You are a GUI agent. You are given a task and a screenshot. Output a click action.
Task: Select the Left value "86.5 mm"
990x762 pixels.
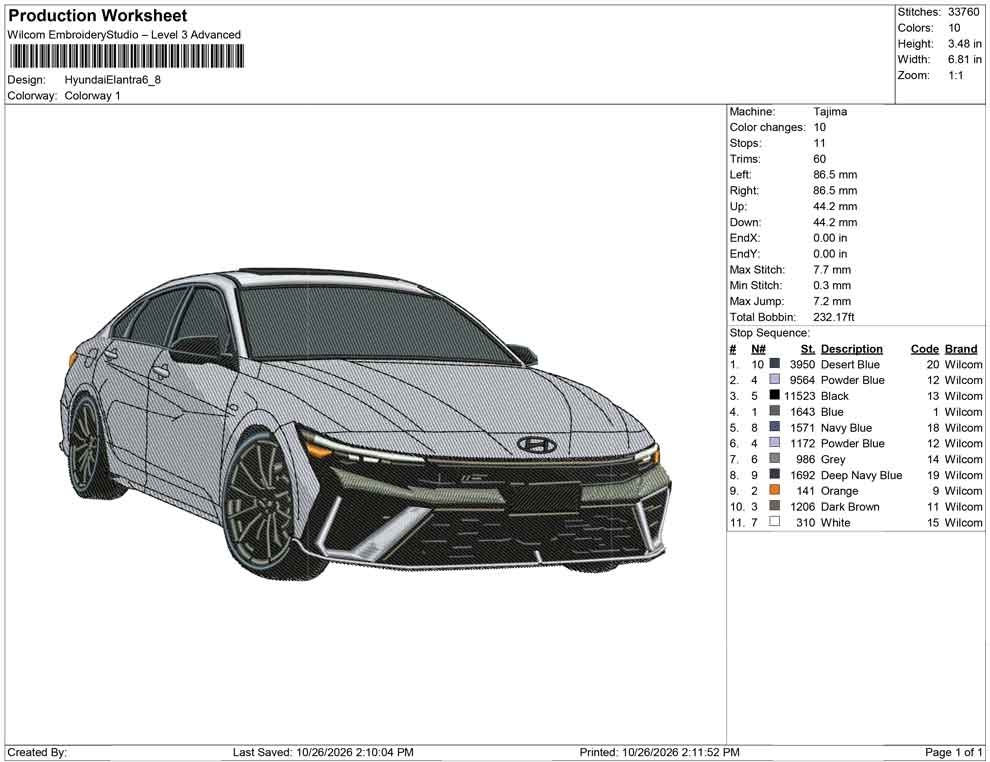pyautogui.click(x=835, y=175)
